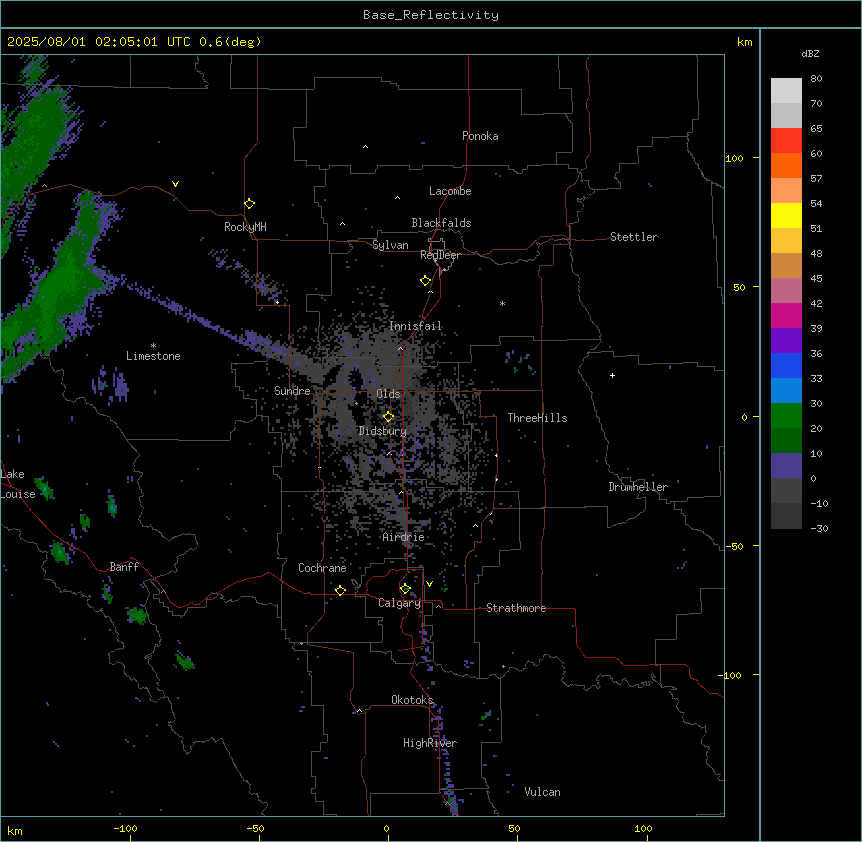Click the caret marker below Okotoks label
This screenshot has height=842, width=862.
[360, 711]
